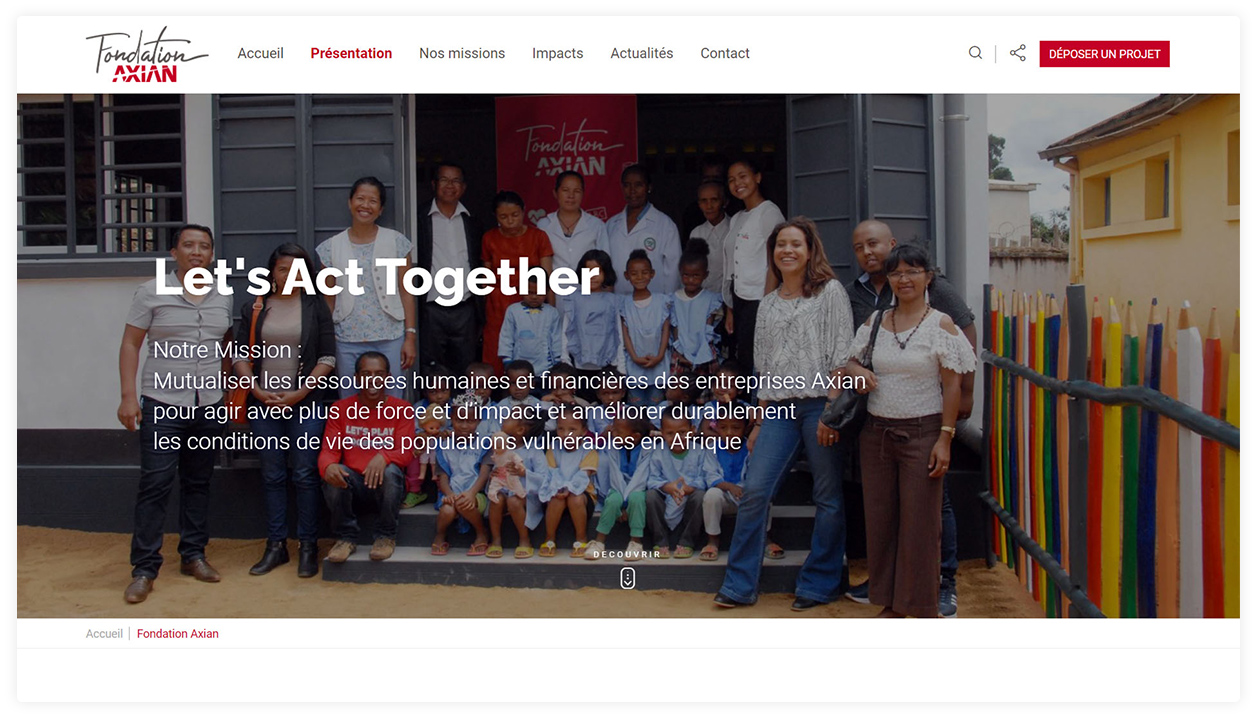Open Nos missions in navigation

pyautogui.click(x=462, y=53)
